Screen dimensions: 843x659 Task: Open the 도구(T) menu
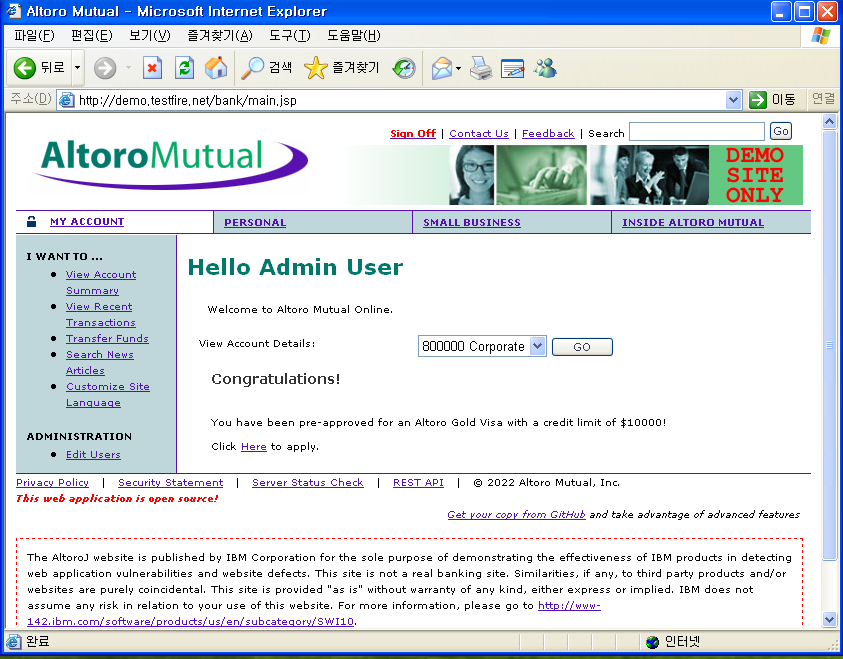[x=290, y=36]
